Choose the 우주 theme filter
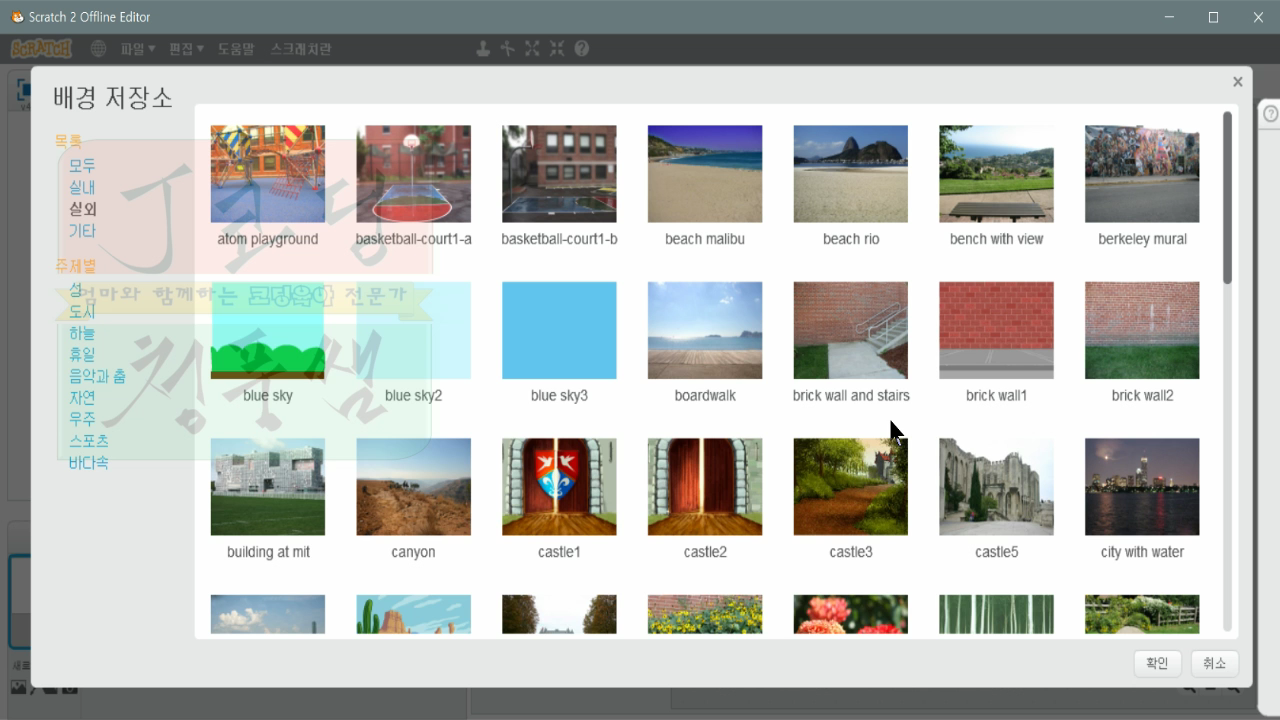 82,420
